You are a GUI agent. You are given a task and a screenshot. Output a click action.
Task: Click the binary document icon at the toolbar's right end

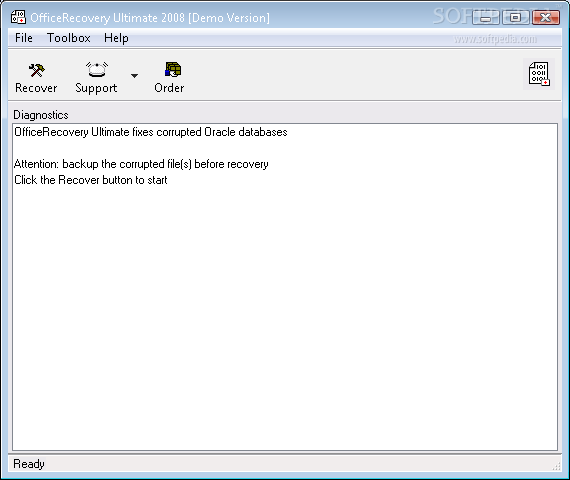point(539,74)
